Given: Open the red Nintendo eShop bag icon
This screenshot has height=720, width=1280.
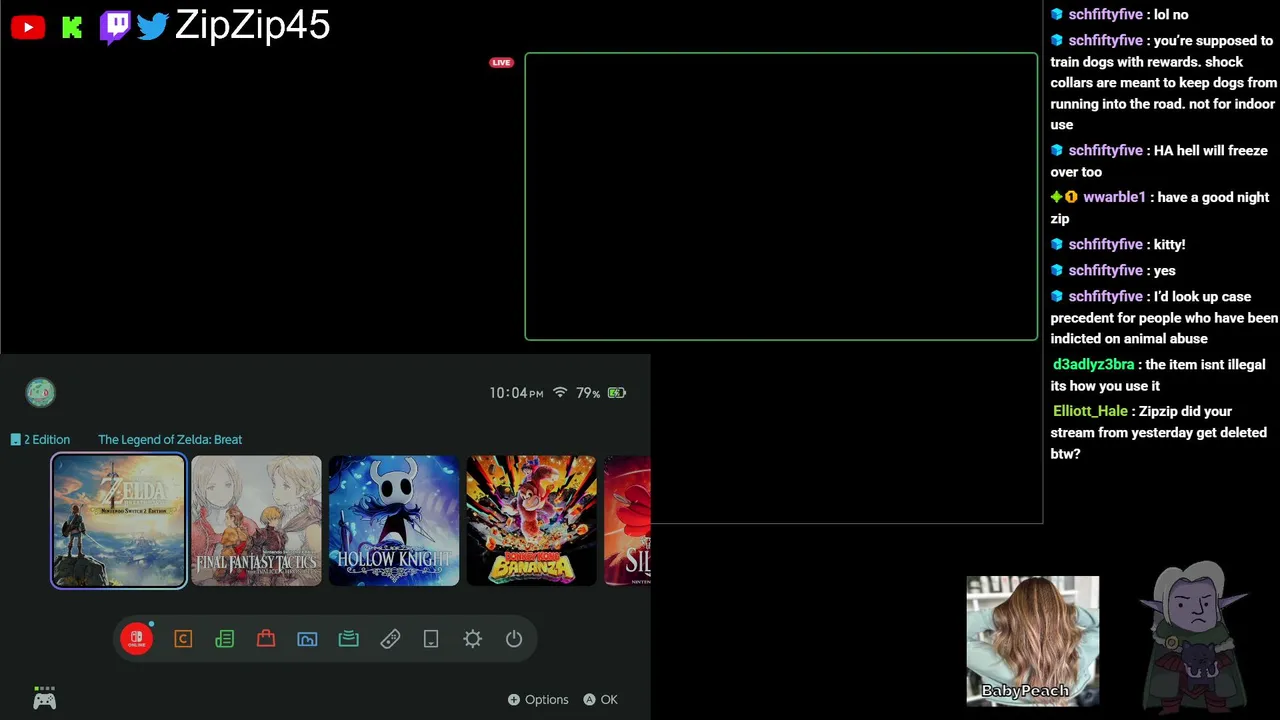Looking at the screenshot, I should 266,639.
